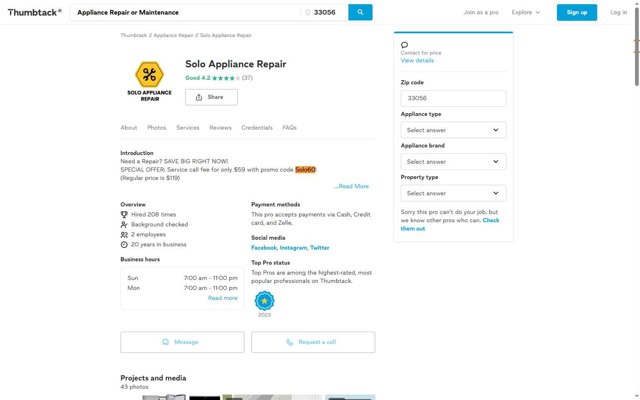
Task: Click the location pin icon by 33056
Action: [x=308, y=12]
